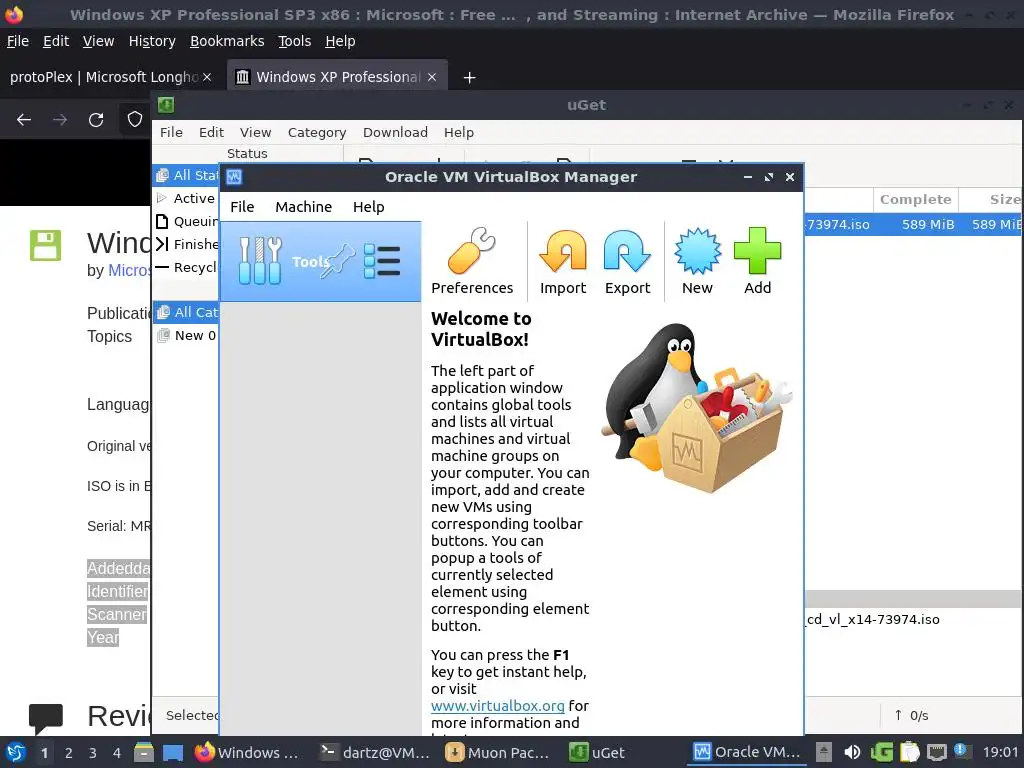
Task: Create a New virtual machine
Action: [x=697, y=261]
